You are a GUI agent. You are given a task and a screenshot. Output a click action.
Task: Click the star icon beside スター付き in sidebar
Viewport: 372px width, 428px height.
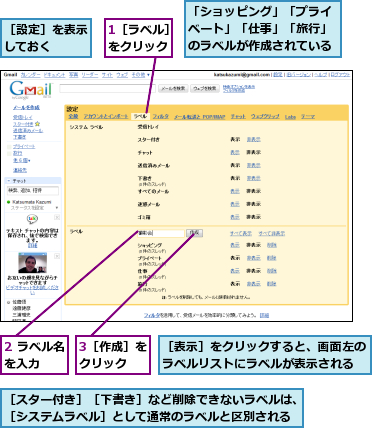(38, 124)
